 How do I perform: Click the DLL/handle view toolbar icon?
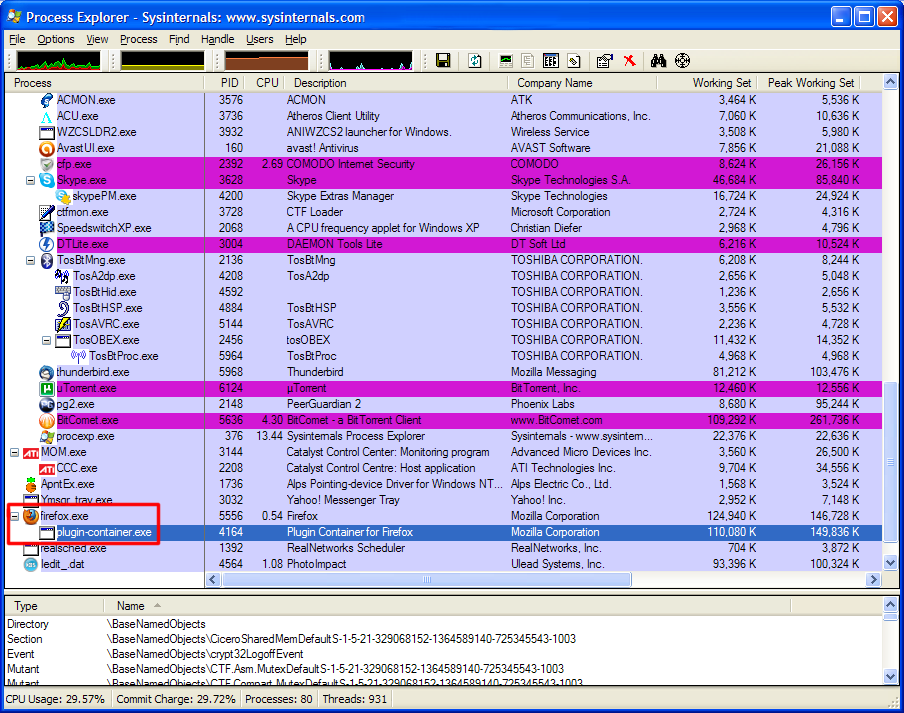click(x=574, y=61)
